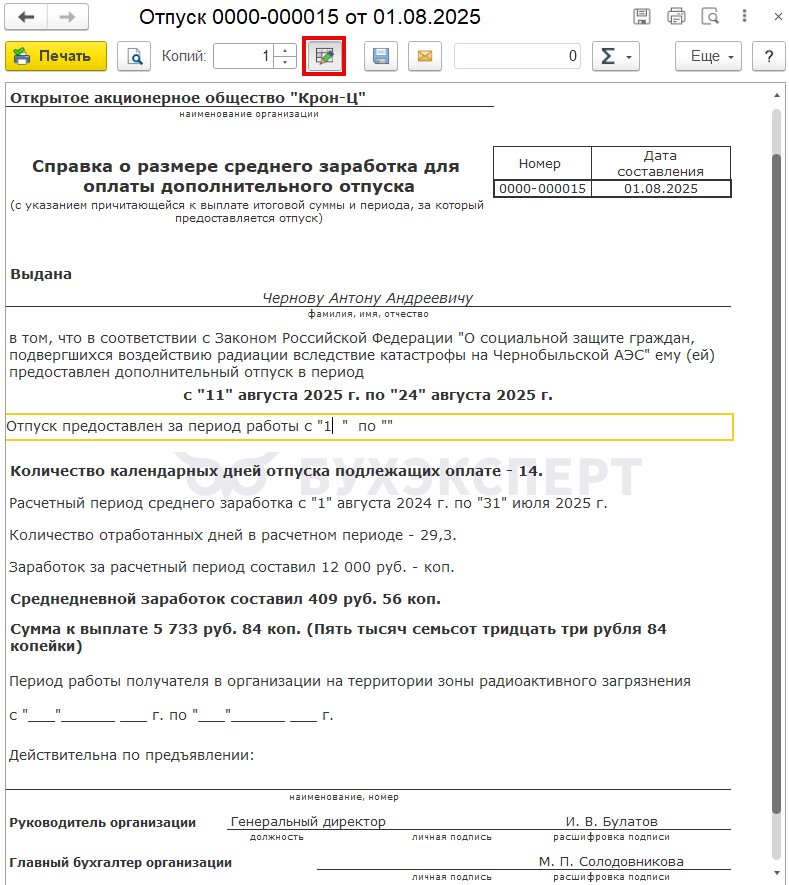Viewport: 789px width, 885px height.
Task: Click the Количество отработанных дней line
Action: [233, 535]
